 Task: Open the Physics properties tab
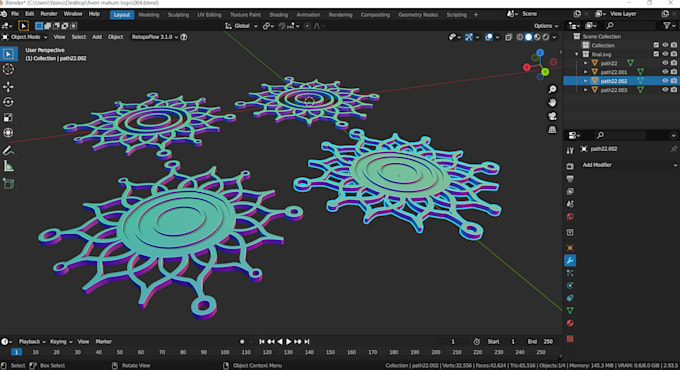coord(570,285)
